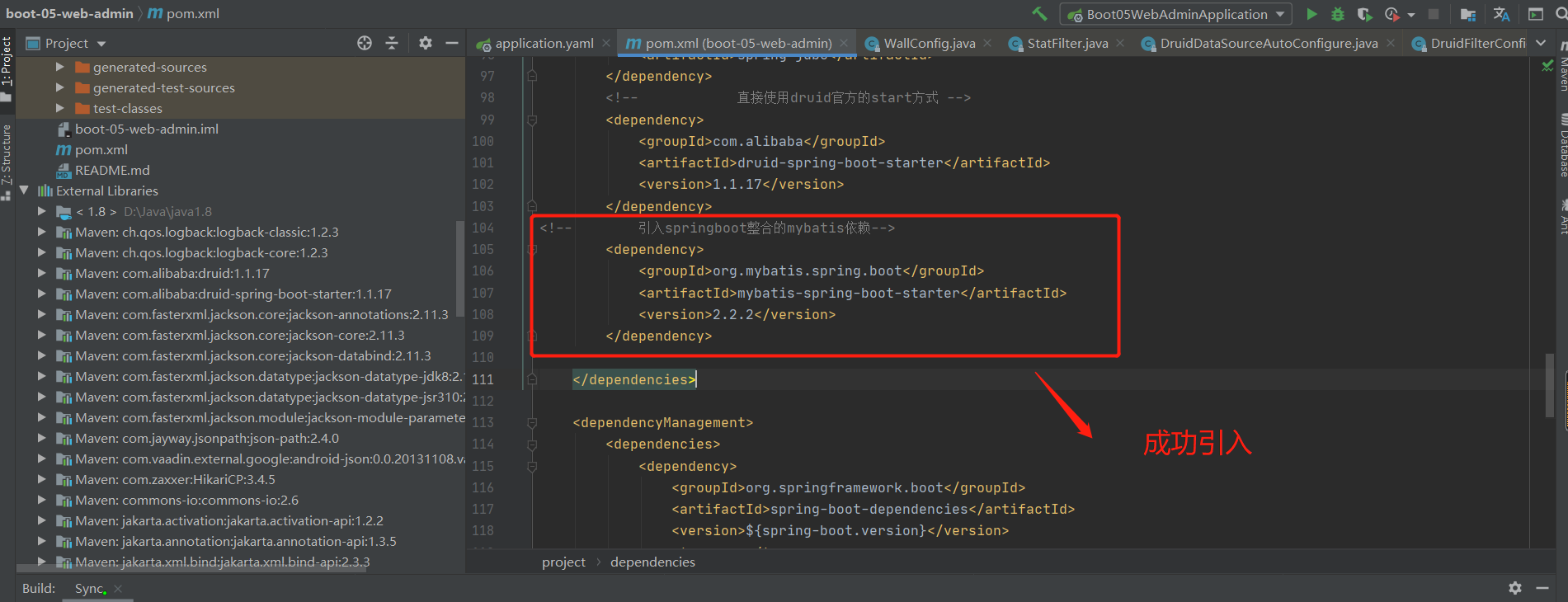Open the Project Structure icon
This screenshot has width=1568, height=602.
coord(1468,14)
